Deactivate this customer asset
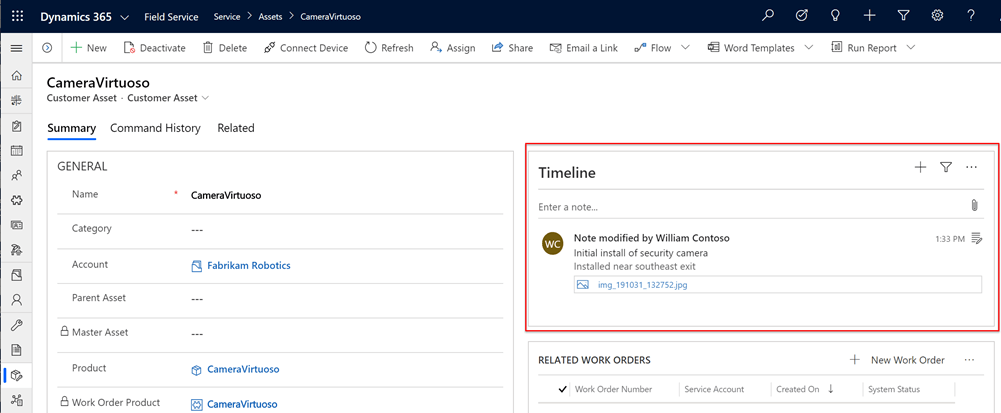 pyautogui.click(x=154, y=48)
